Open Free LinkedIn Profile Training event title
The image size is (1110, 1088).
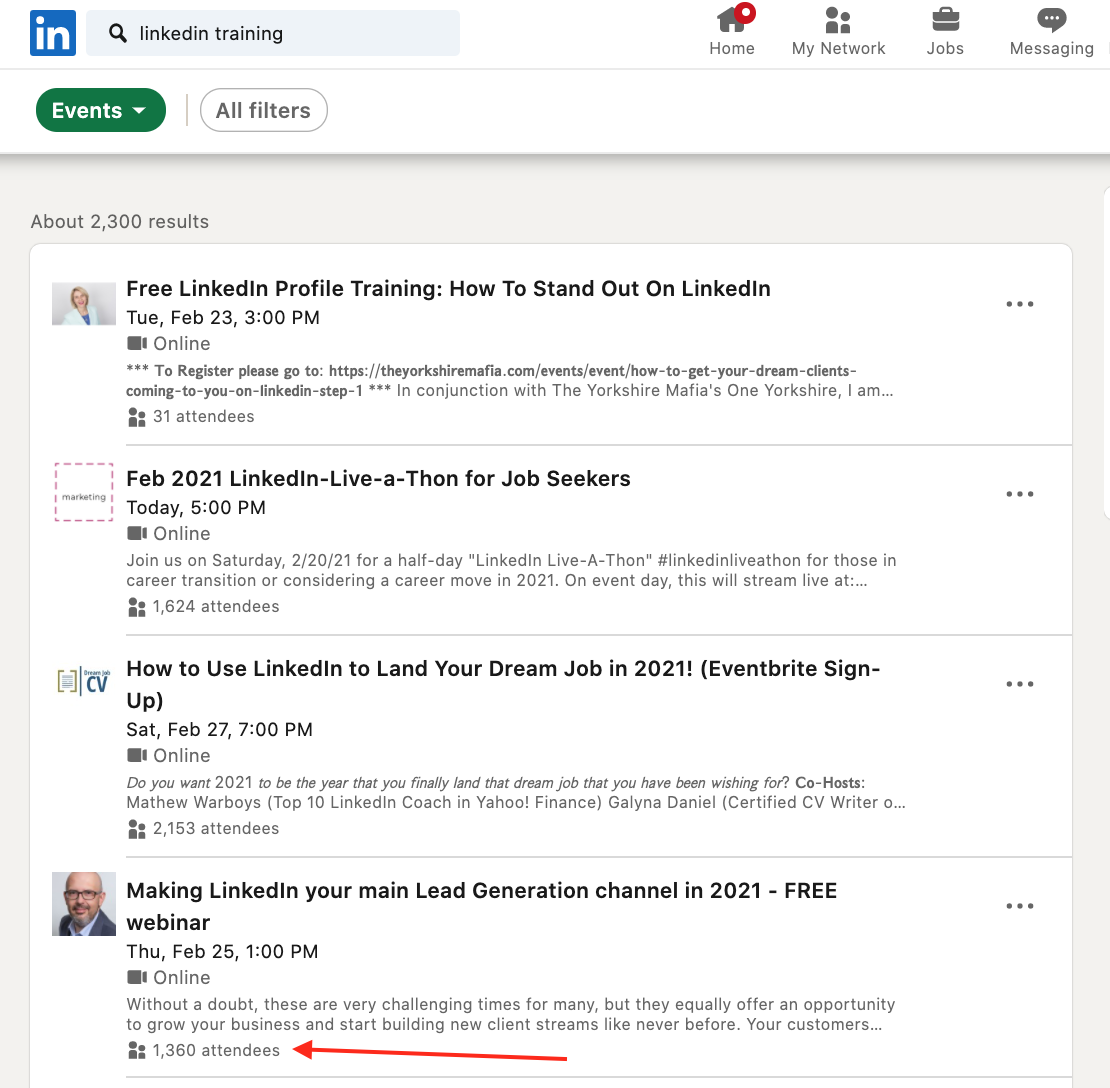448,289
